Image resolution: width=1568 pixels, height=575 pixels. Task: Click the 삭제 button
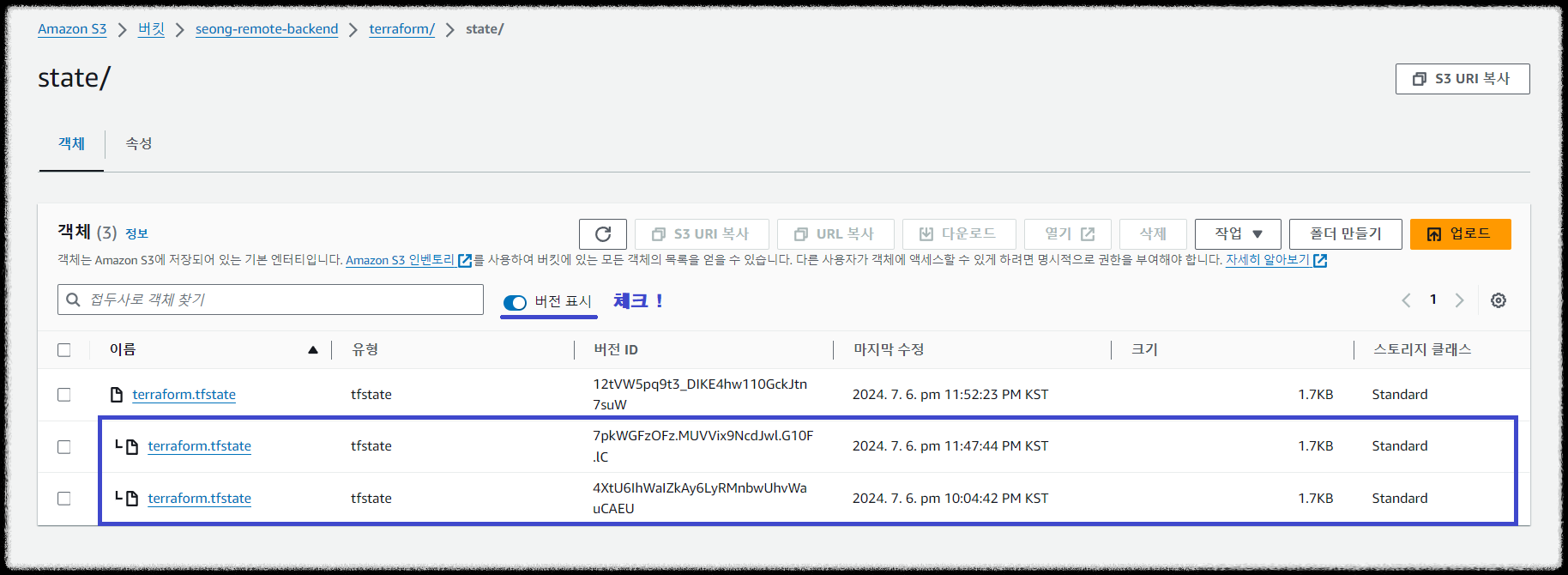point(1153,234)
